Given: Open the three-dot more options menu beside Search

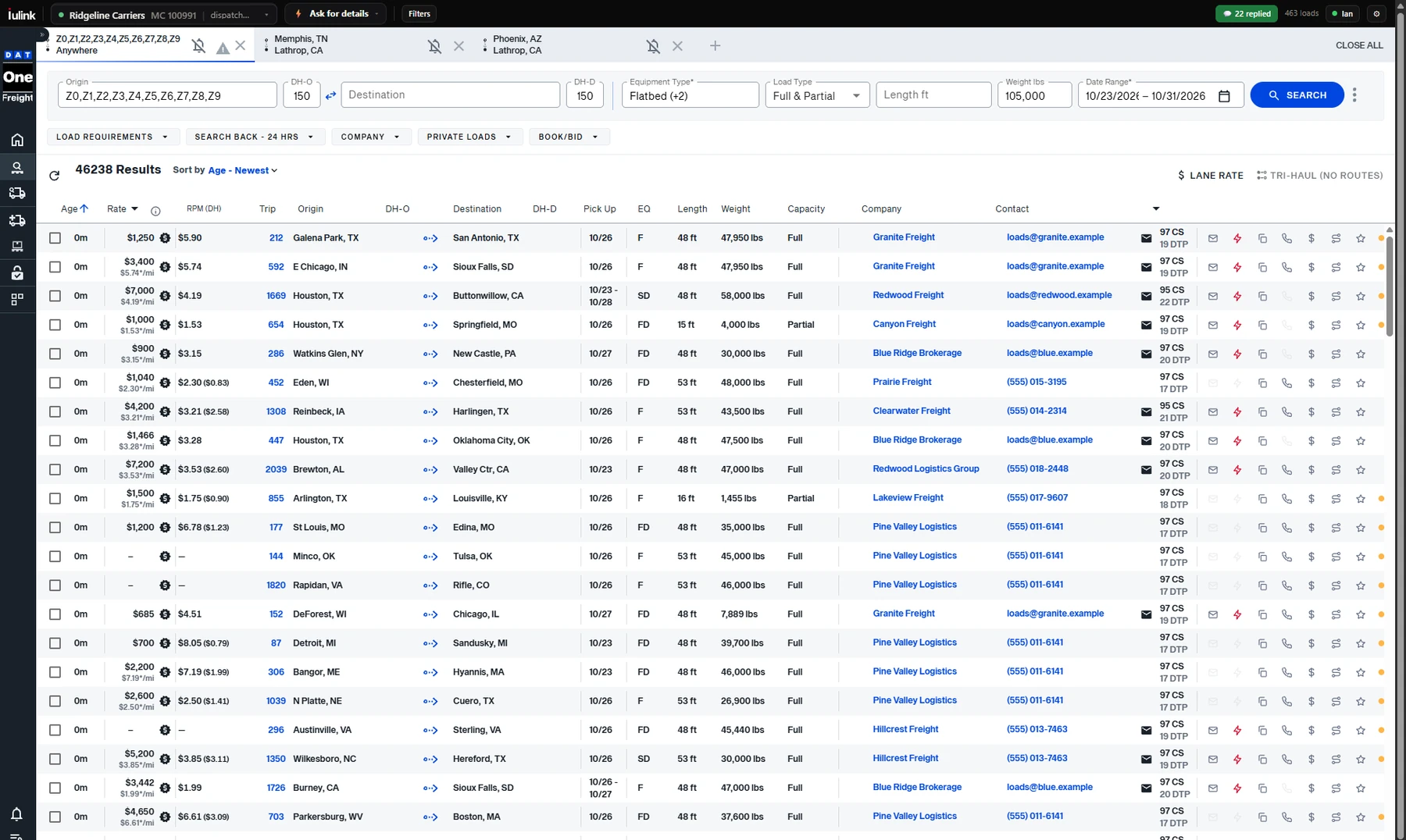Looking at the screenshot, I should [1354, 95].
